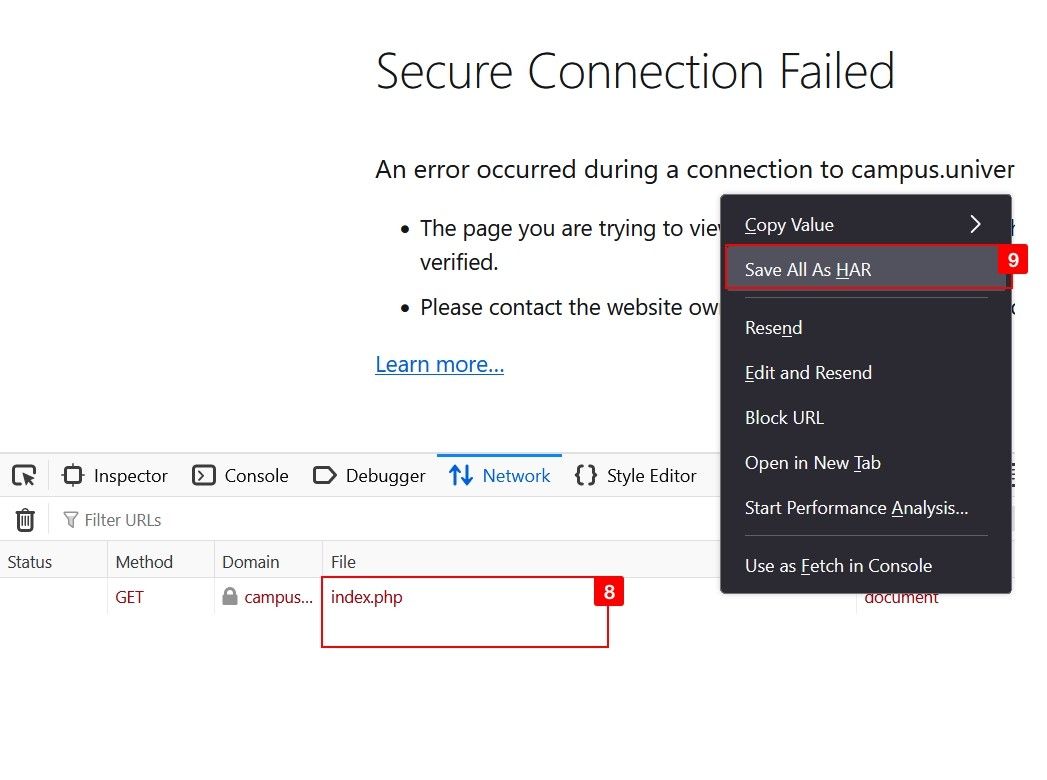Viewport: 1047px width, 780px height.
Task: Click the Network up-down arrows icon
Action: 461,475
